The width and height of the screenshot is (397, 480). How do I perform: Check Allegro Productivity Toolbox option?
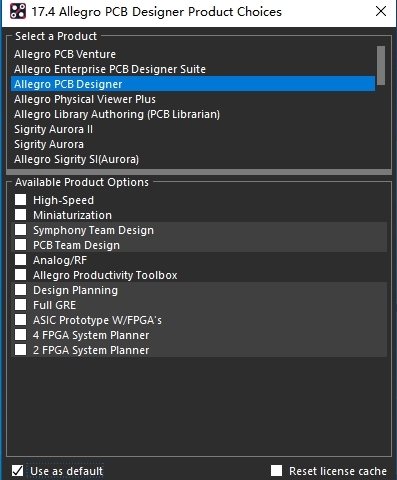coord(20,275)
